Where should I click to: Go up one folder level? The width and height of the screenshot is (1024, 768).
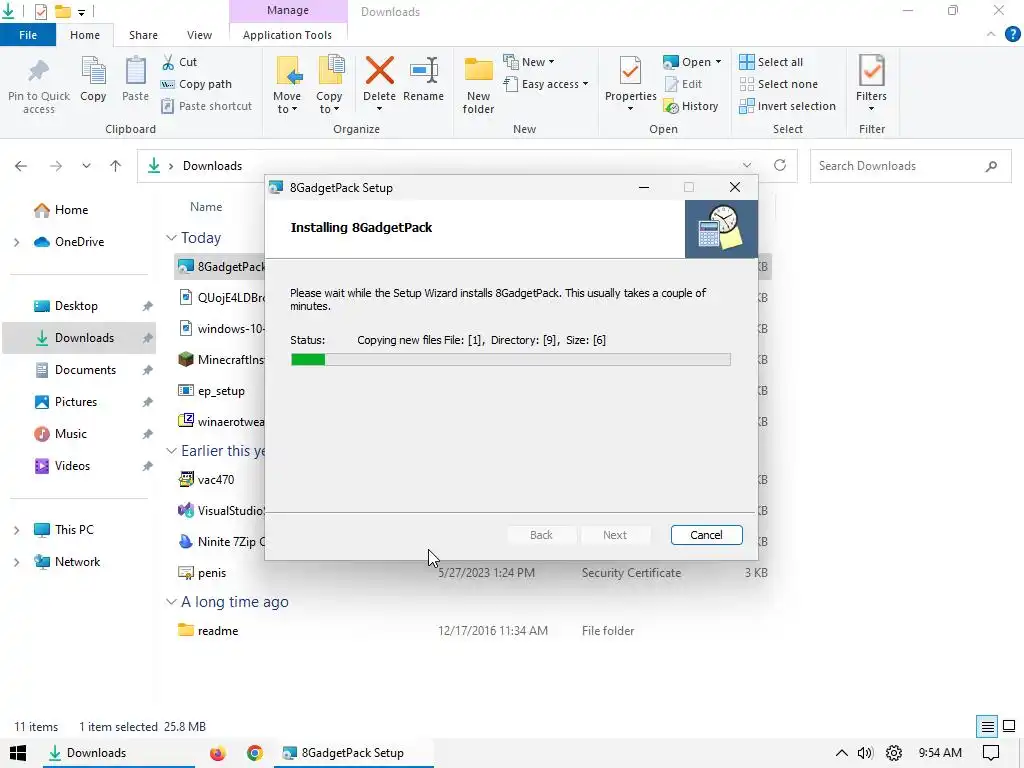[x=116, y=166]
